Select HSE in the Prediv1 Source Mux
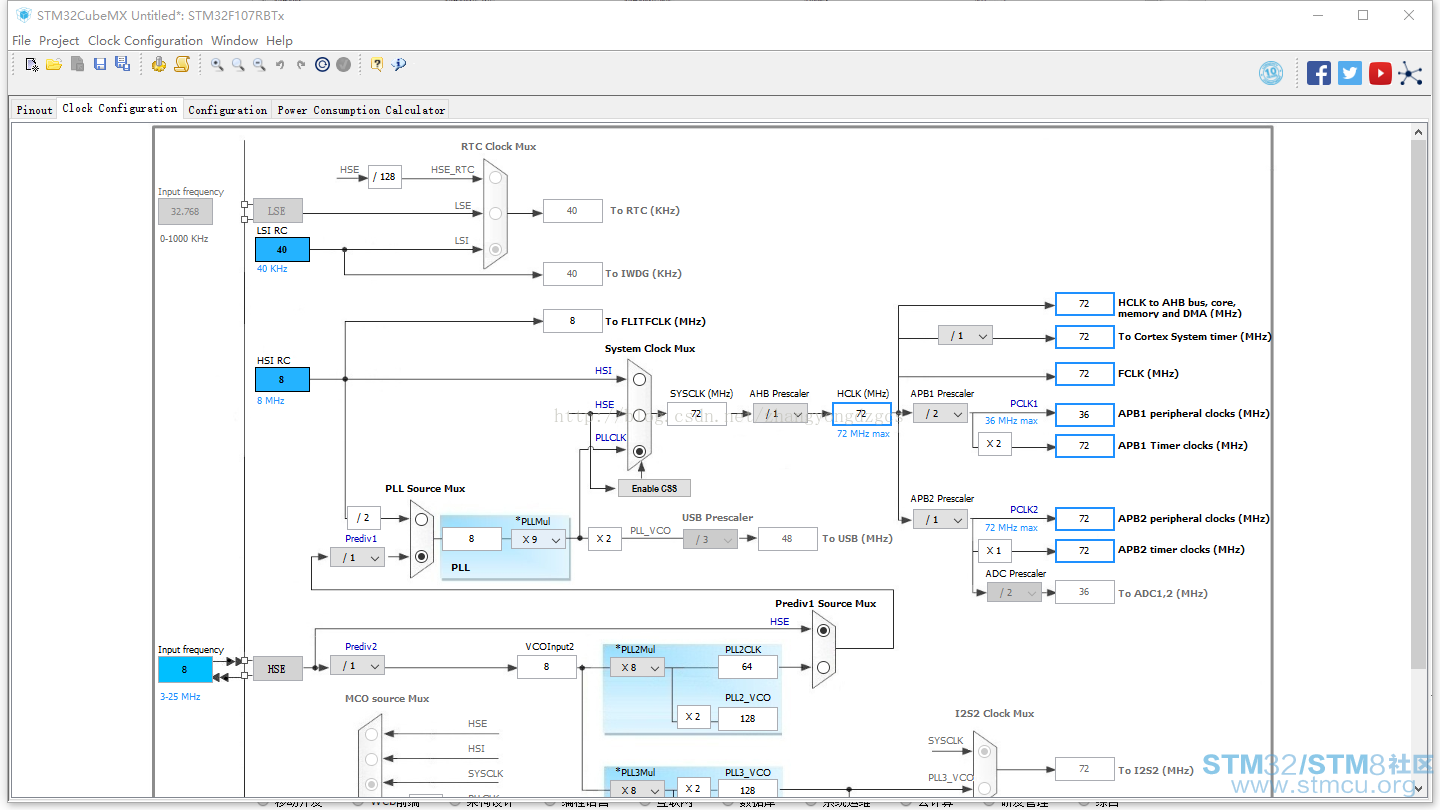Viewport: 1440px width, 810px height. click(823, 630)
